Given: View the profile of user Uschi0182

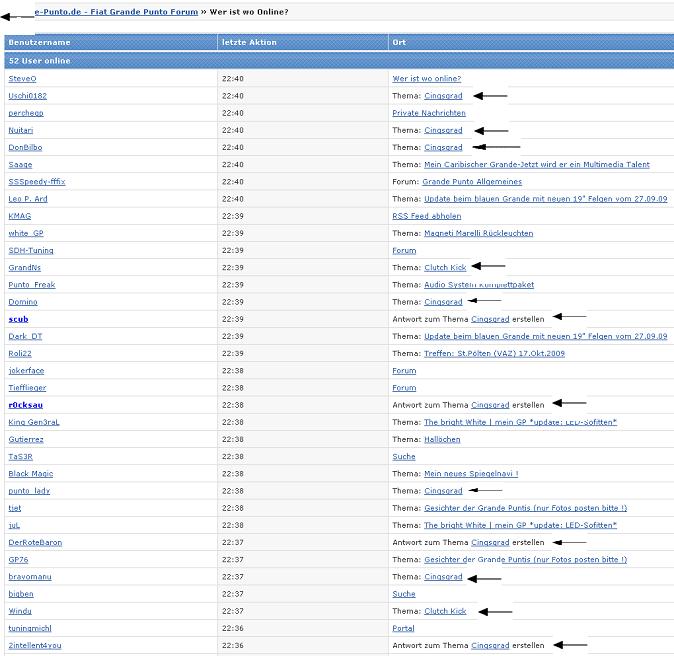Looking at the screenshot, I should [27, 96].
